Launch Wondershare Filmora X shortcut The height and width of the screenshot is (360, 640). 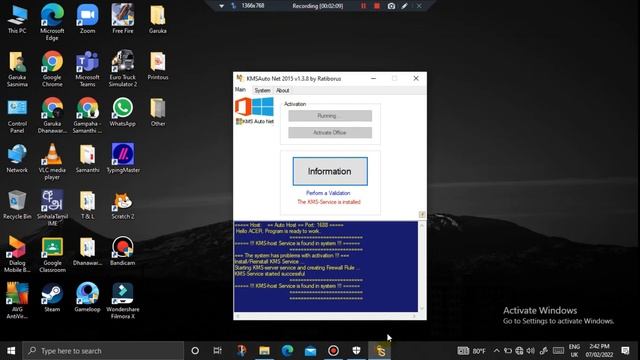[123, 301]
